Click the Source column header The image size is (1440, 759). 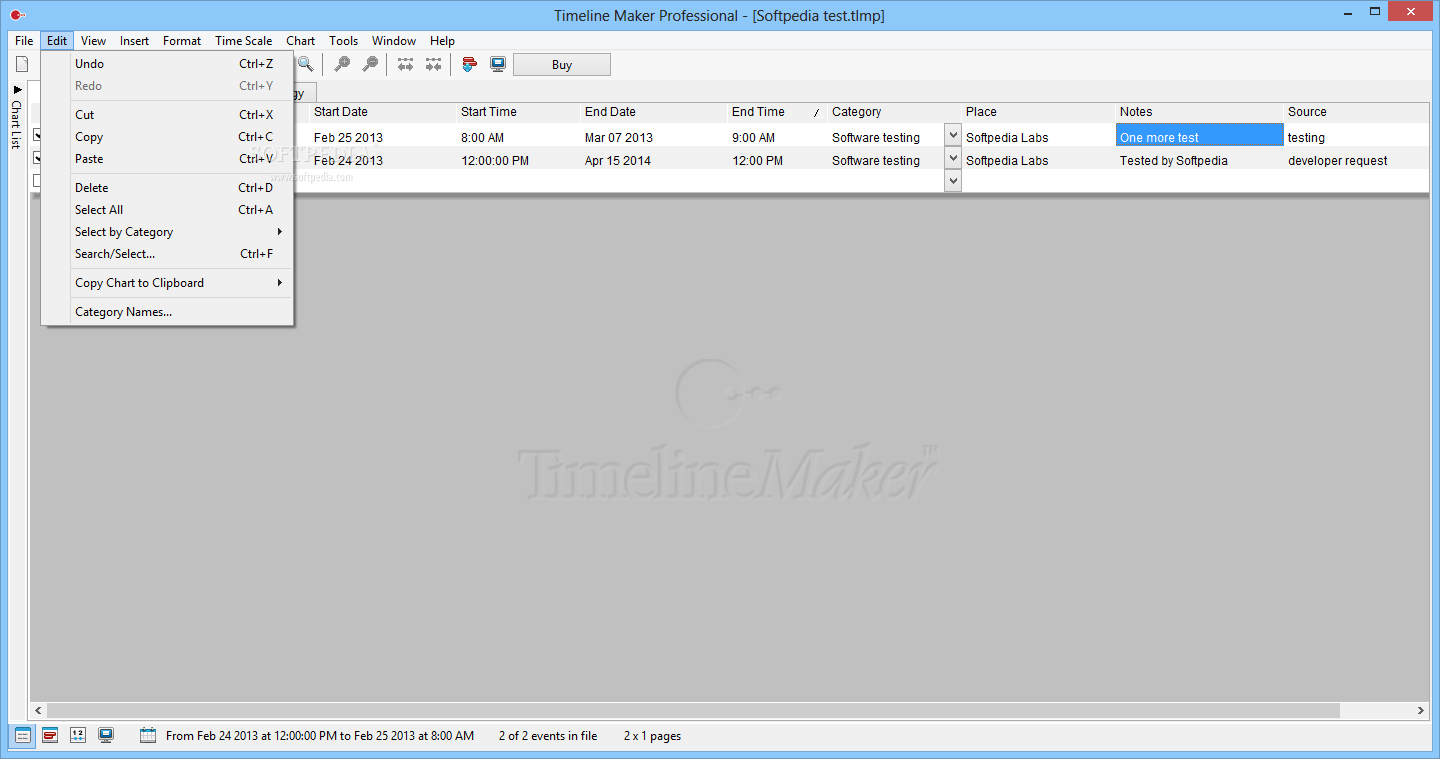(1356, 112)
